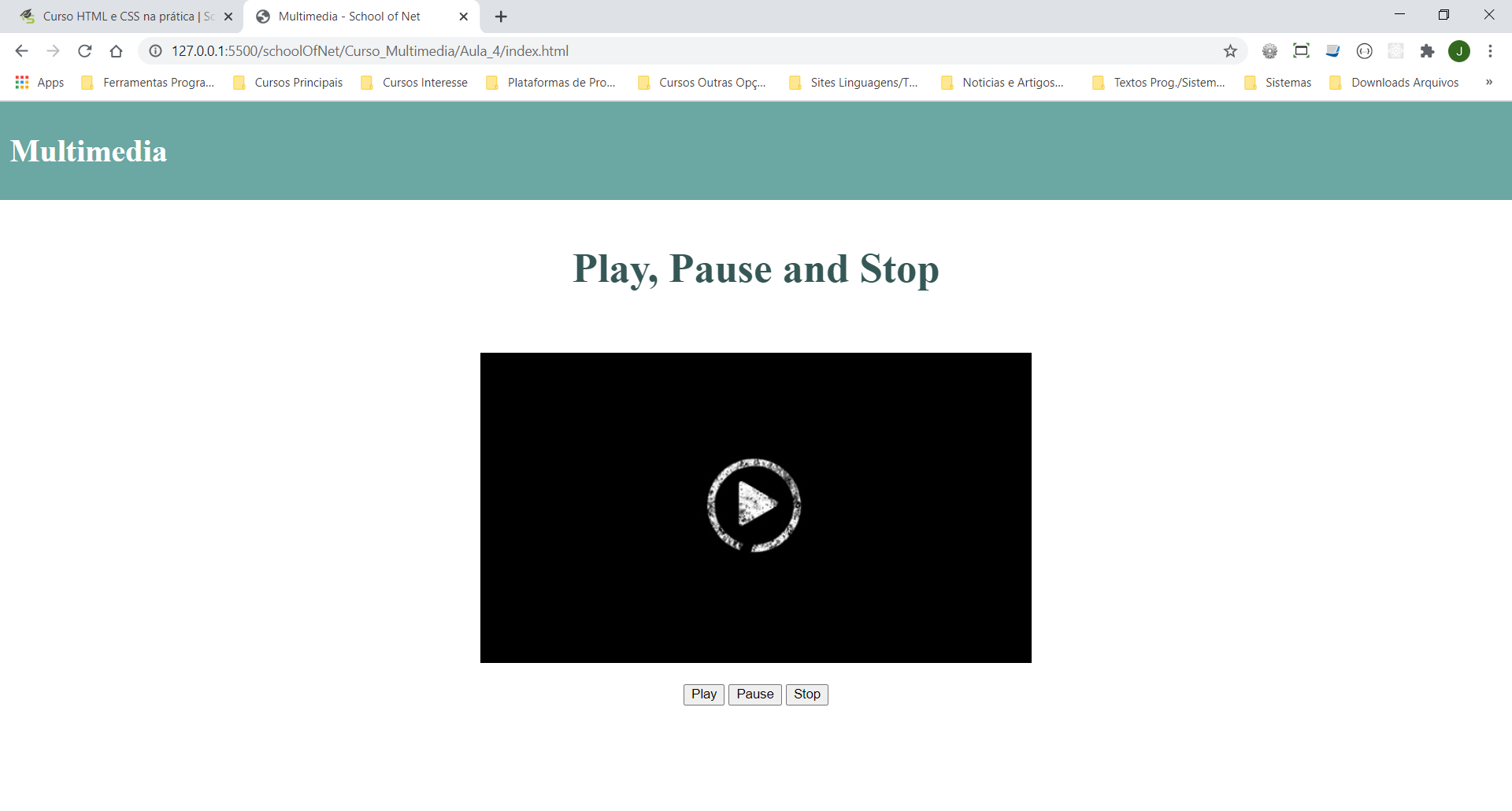Switch to the Curso HTML e CSS tab
This screenshot has width=1512, height=811.
[x=118, y=17]
